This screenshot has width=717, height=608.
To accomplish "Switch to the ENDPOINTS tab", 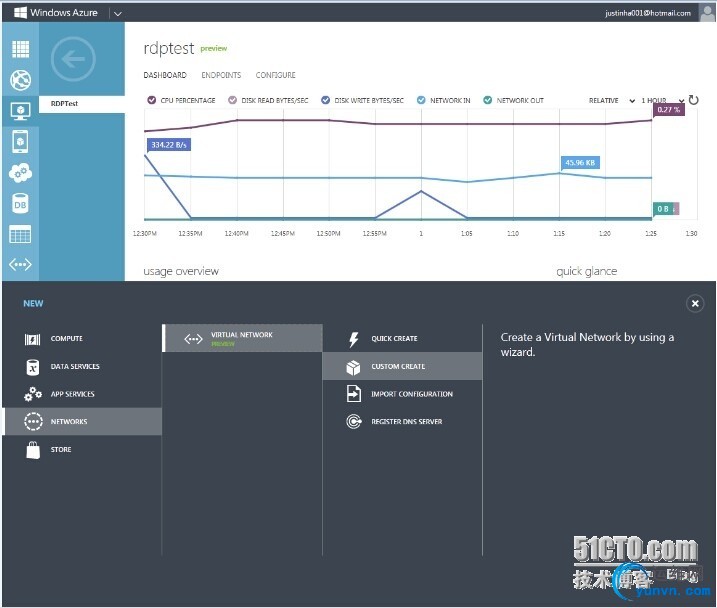I will pyautogui.click(x=221, y=75).
